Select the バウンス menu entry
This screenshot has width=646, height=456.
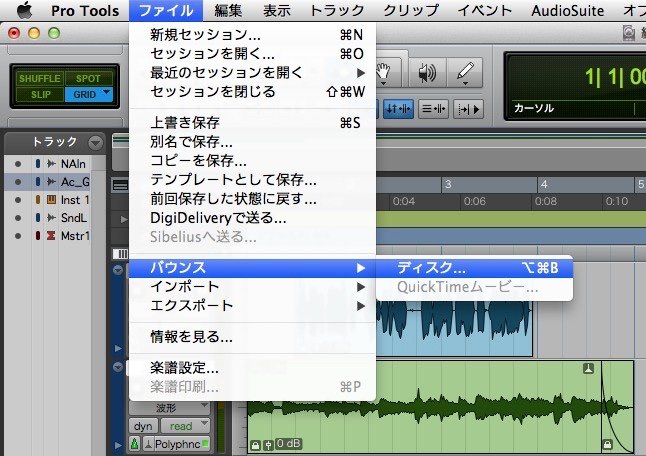(253, 268)
